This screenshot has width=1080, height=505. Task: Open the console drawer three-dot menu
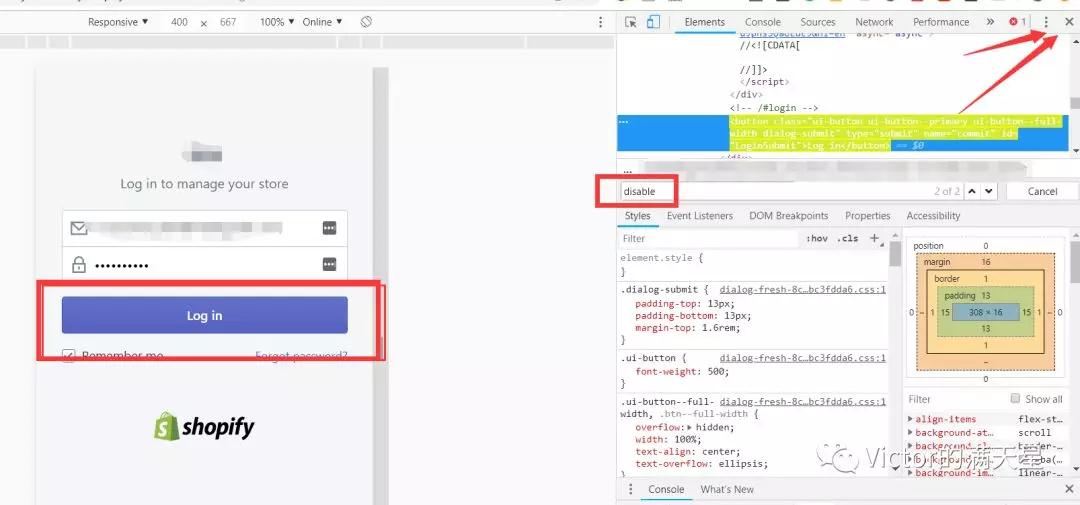(630, 489)
